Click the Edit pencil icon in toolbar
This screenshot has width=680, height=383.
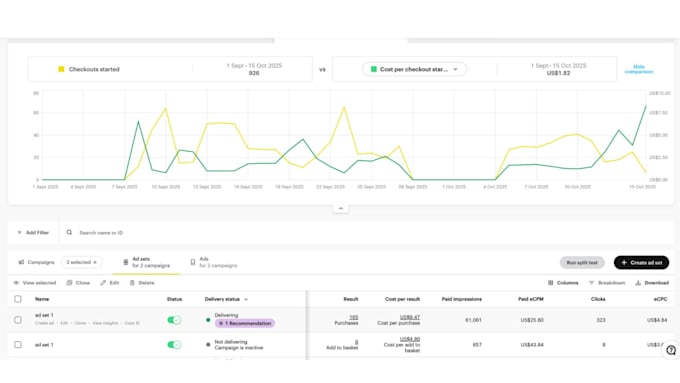(x=103, y=283)
